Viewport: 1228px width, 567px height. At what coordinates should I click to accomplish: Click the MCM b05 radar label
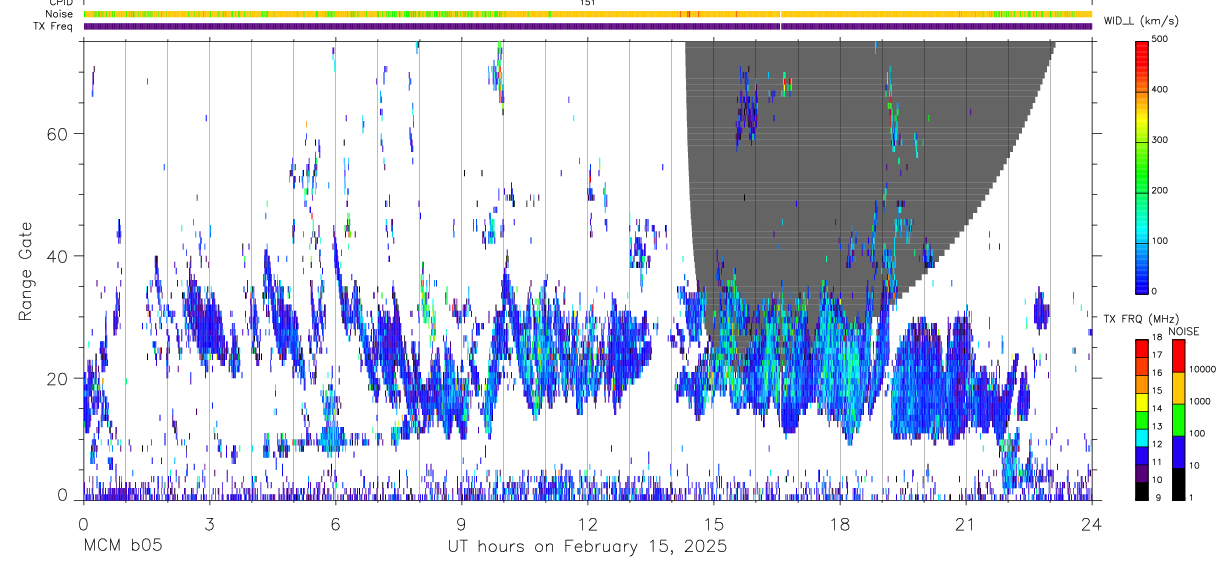point(122,547)
